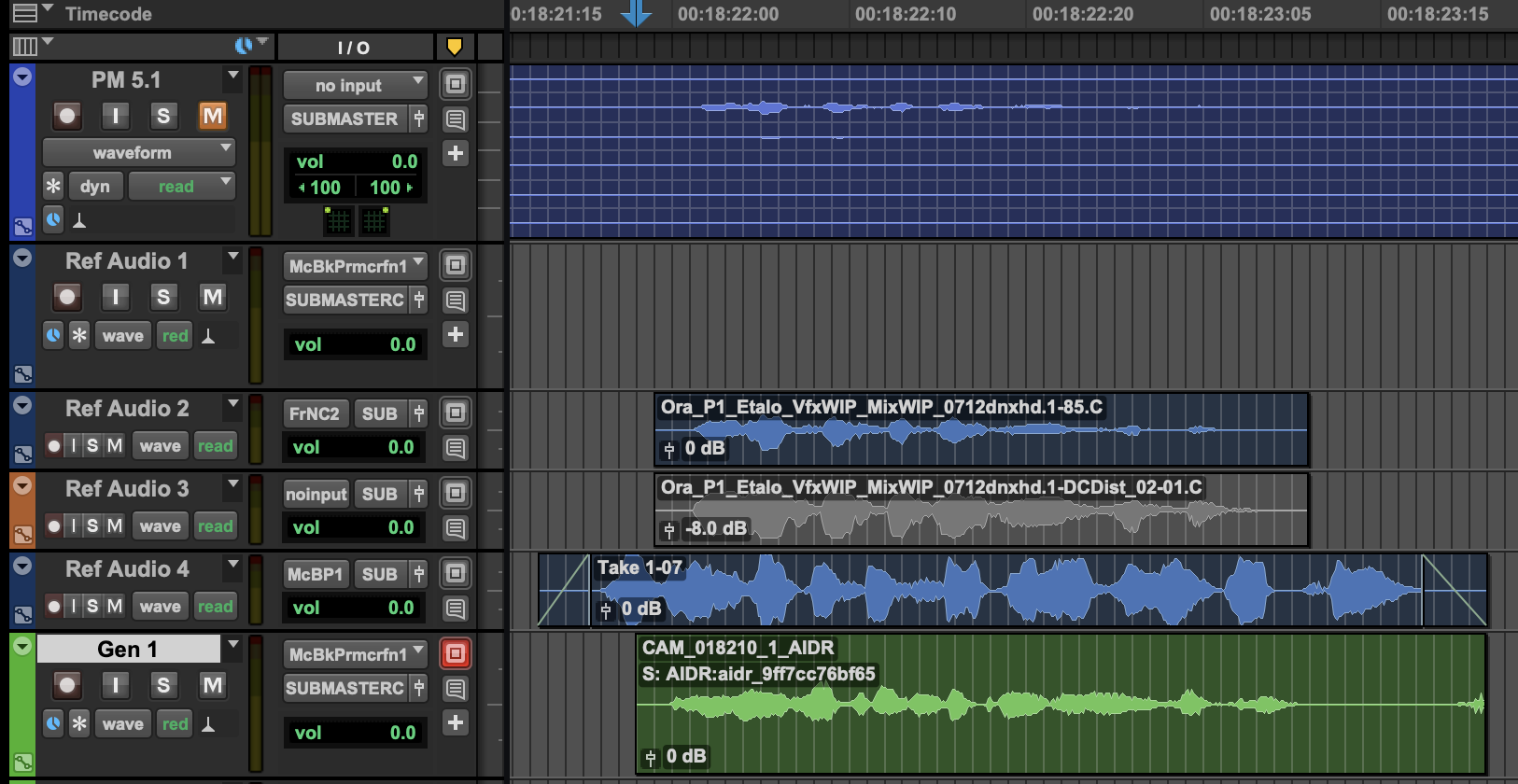Open the PM 5.1 track view selector
This screenshot has width=1518, height=784.
[138, 152]
